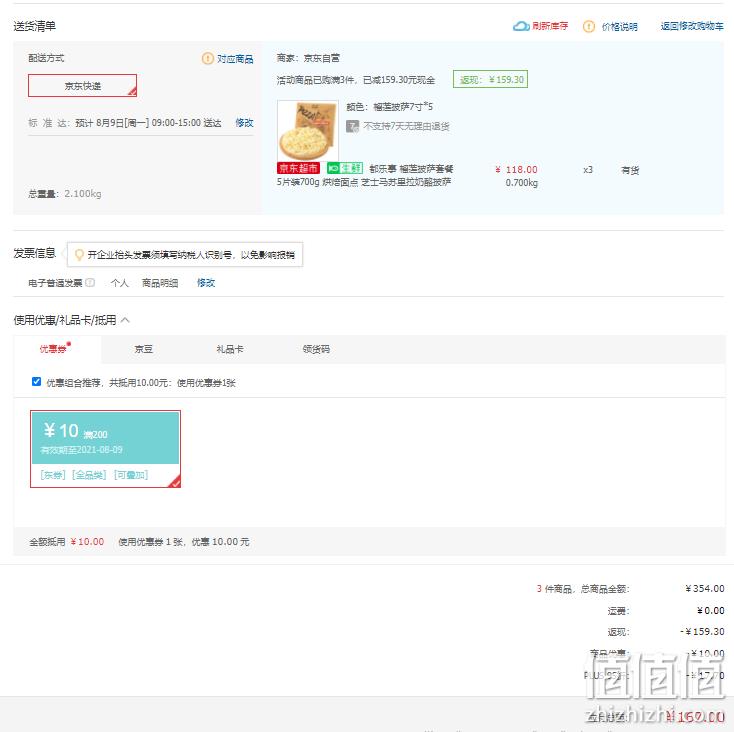Click the 7-day no-return icon
This screenshot has height=732, width=734.
(x=352, y=126)
